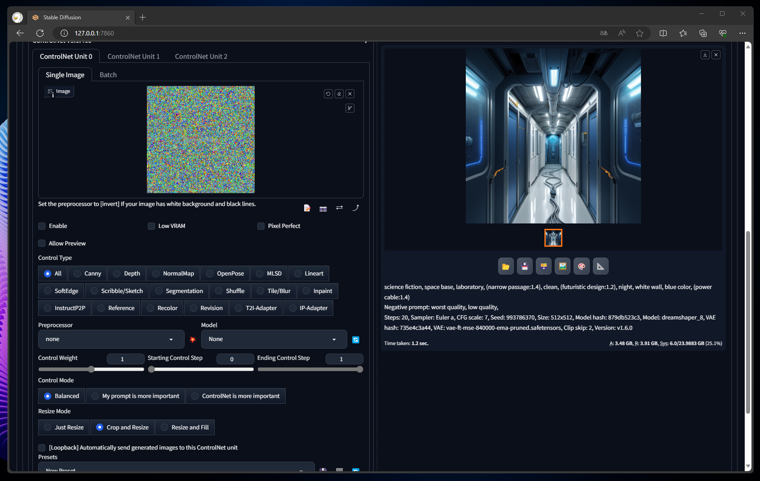This screenshot has height=481, width=760.
Task: Click the save zip archive icon
Action: click(543, 266)
